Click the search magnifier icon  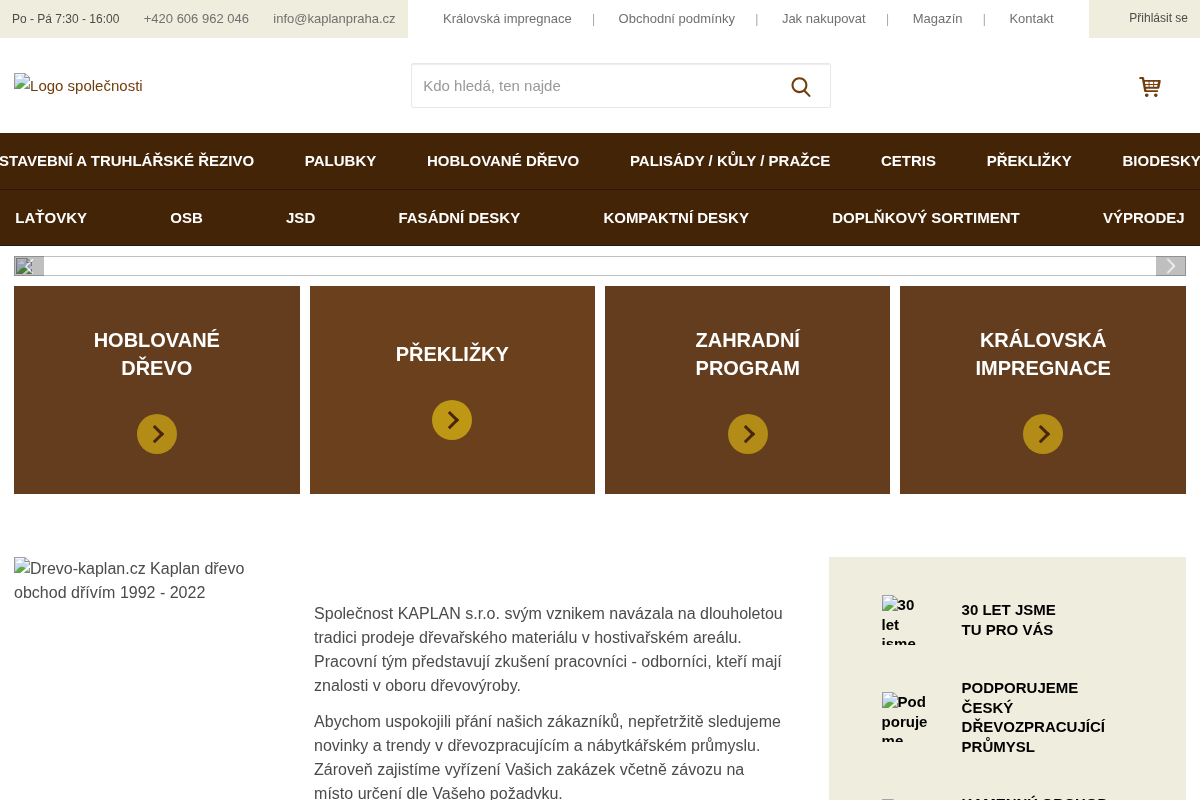(x=801, y=86)
